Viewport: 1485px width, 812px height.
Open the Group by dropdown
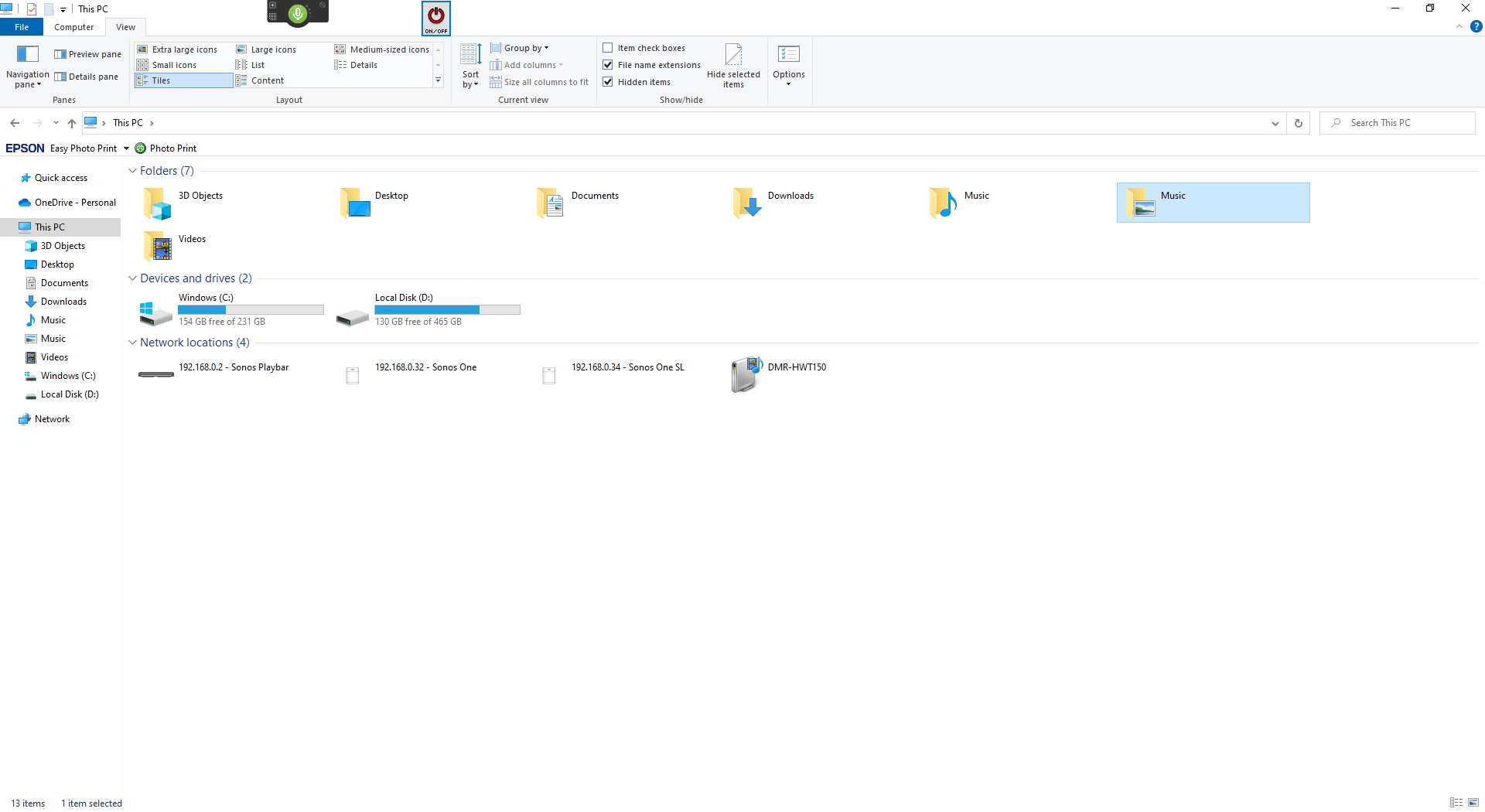click(x=520, y=48)
